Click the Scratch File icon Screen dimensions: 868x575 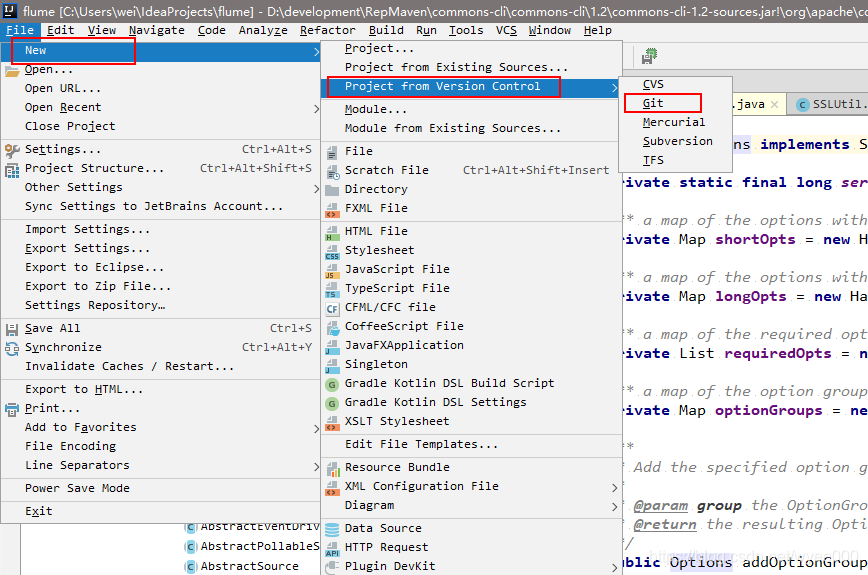tap(332, 172)
